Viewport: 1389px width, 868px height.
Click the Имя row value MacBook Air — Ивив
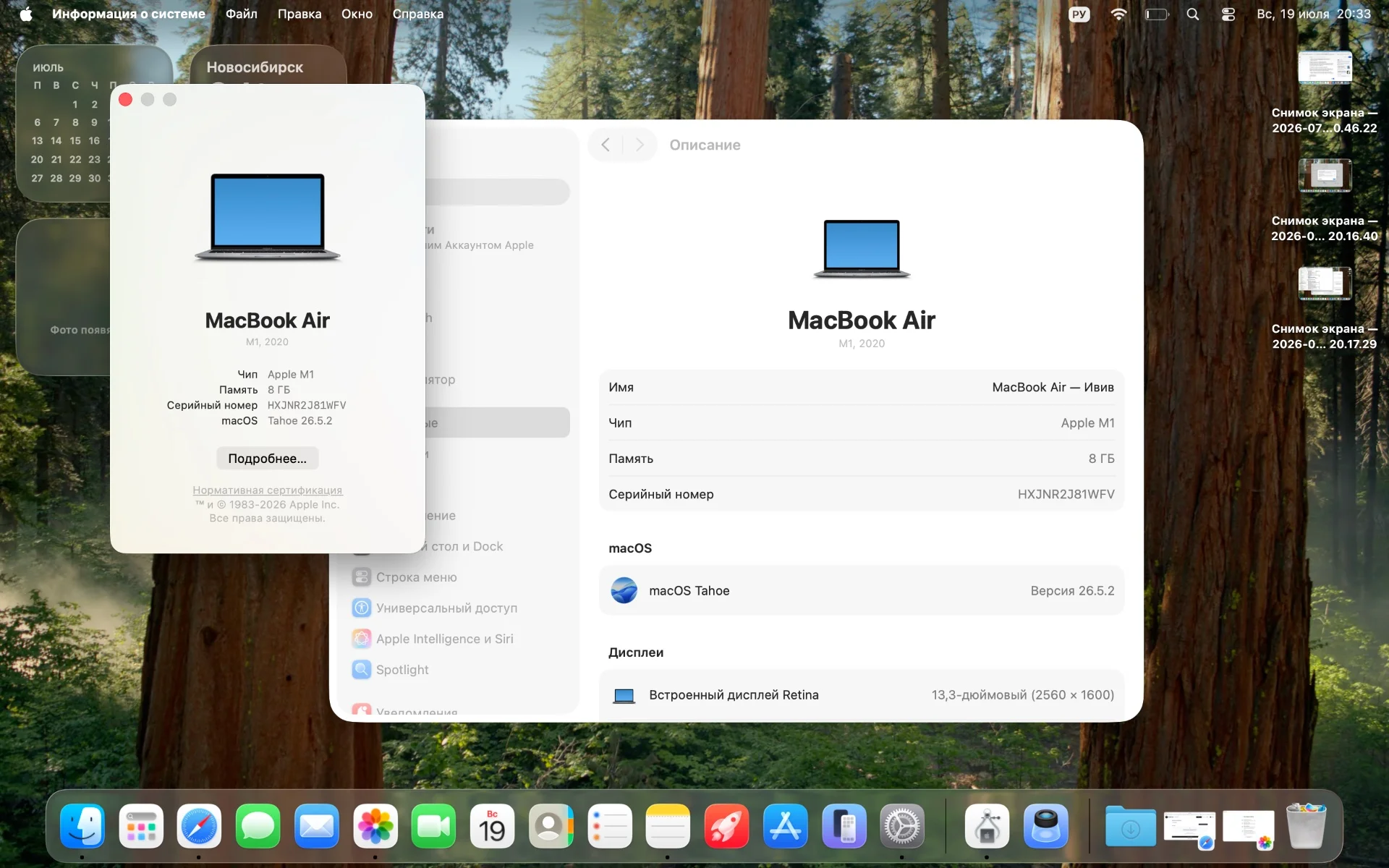(1053, 387)
